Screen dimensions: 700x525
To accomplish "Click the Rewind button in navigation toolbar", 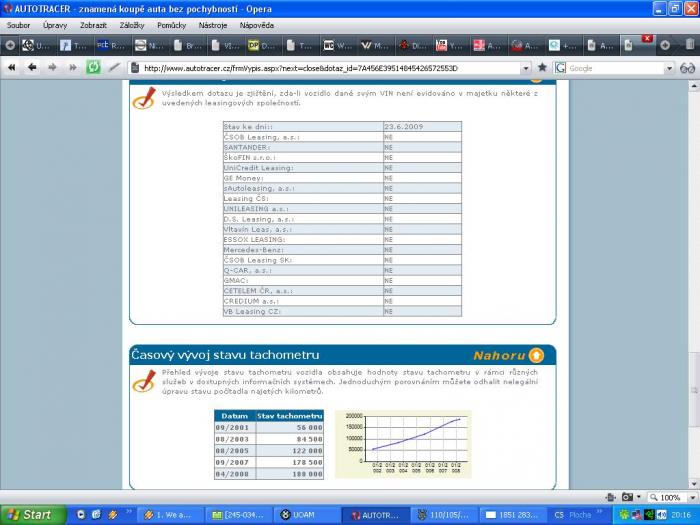I will [12, 68].
